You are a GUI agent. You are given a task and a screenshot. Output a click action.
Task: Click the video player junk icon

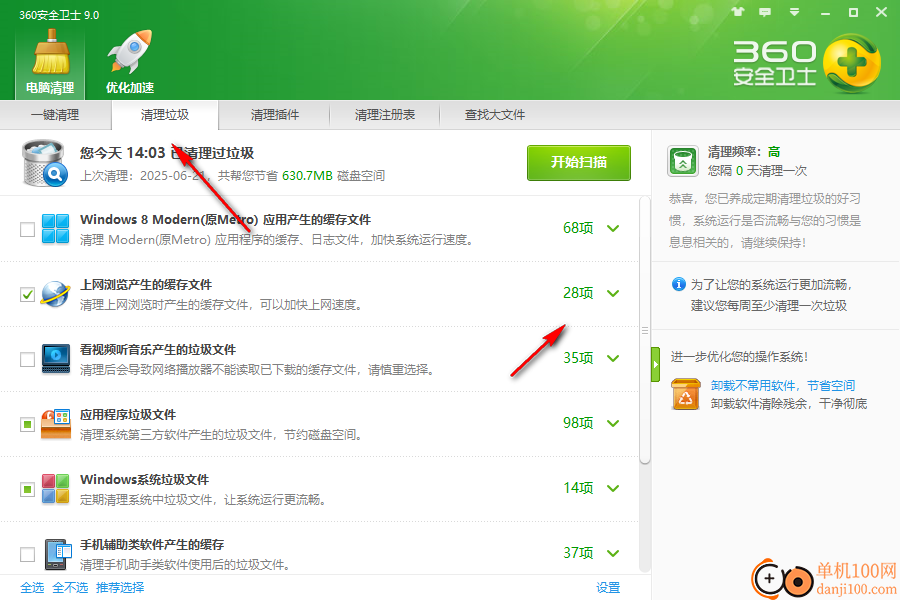(56, 359)
